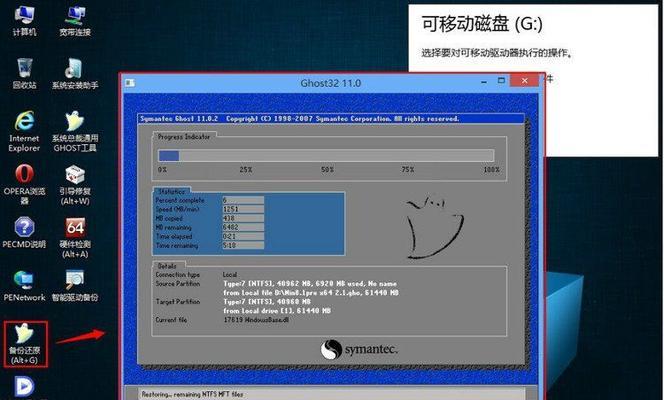Launch OPERA浏览器 desktop icon
This screenshot has width=664, height=400.
pos(24,184)
